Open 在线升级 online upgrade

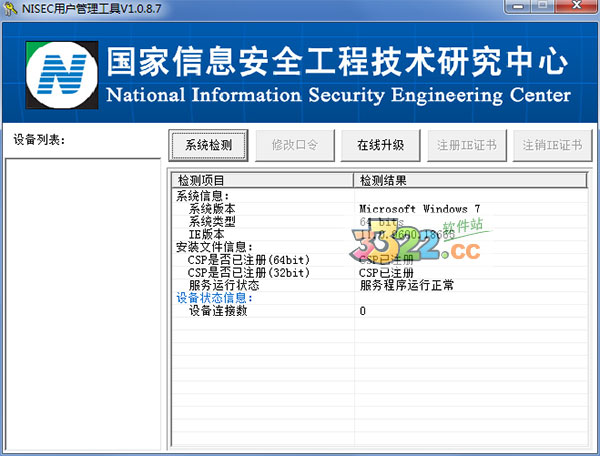(x=380, y=145)
